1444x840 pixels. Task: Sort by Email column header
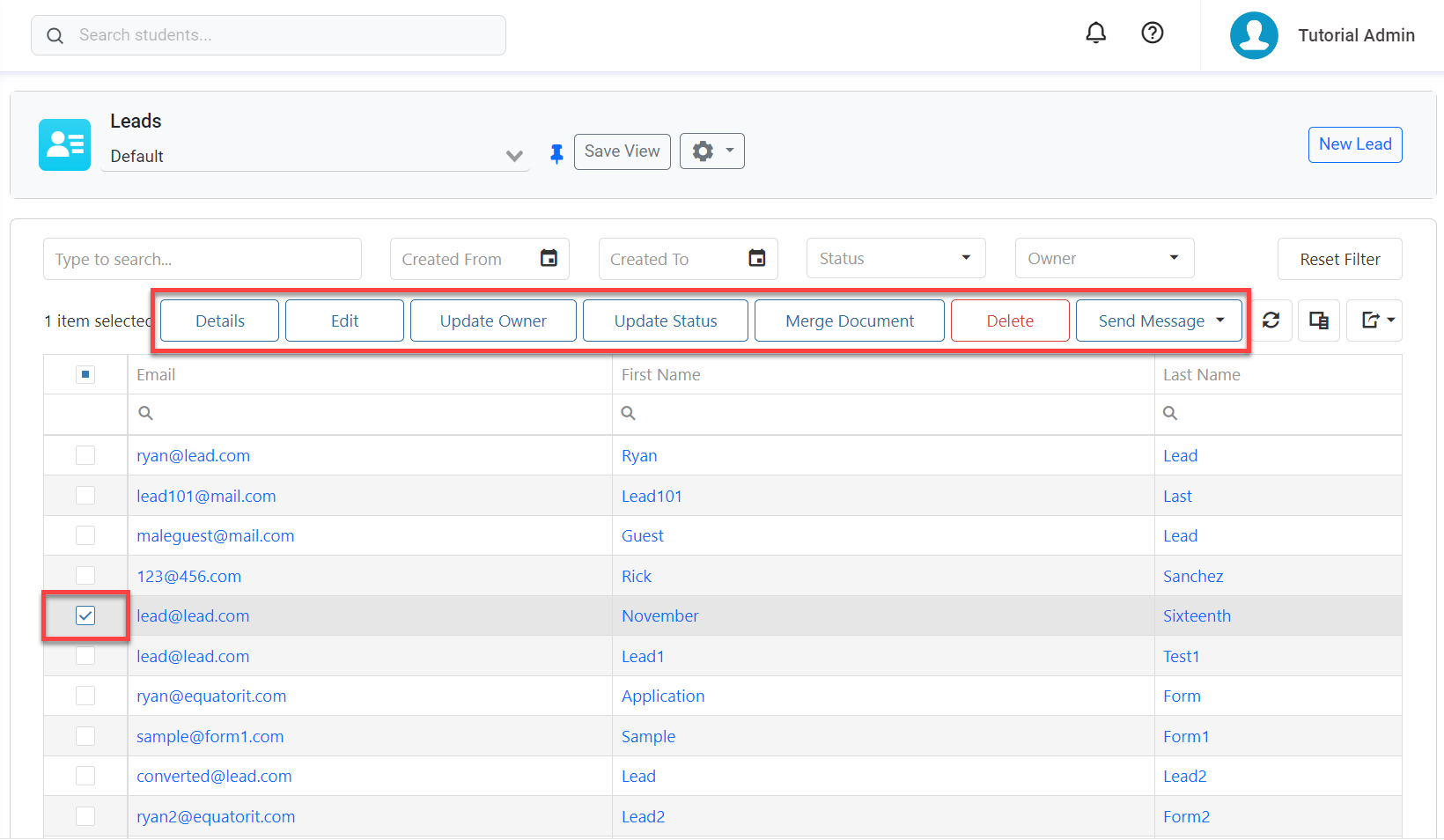pyautogui.click(x=156, y=374)
